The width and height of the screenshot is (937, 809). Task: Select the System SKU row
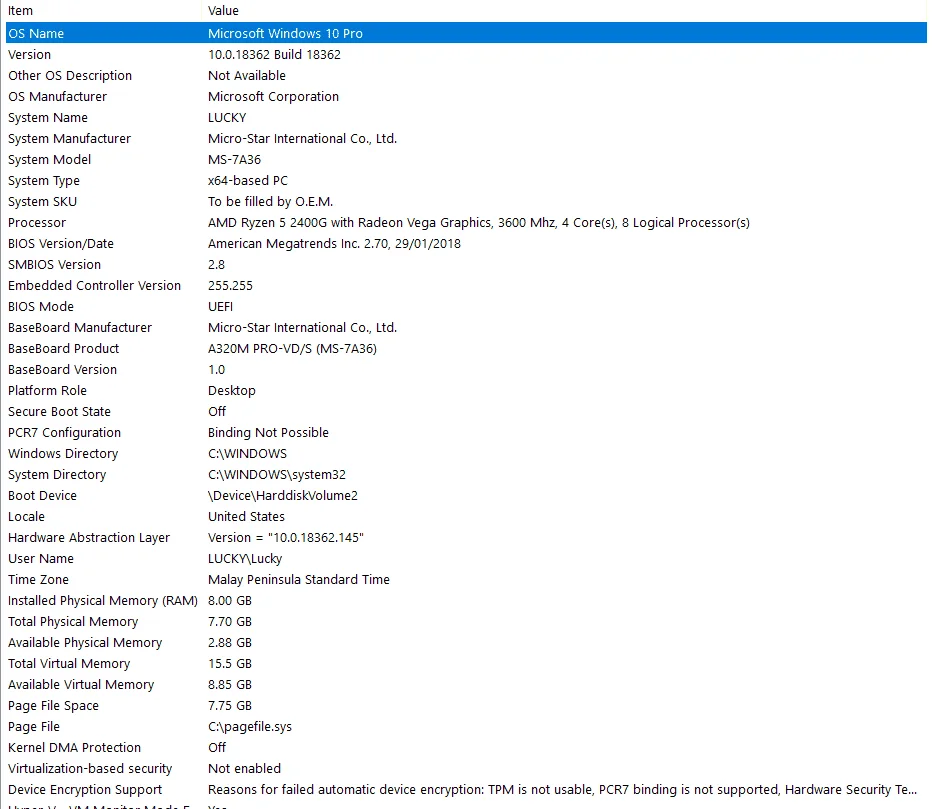pyautogui.click(x=466, y=201)
